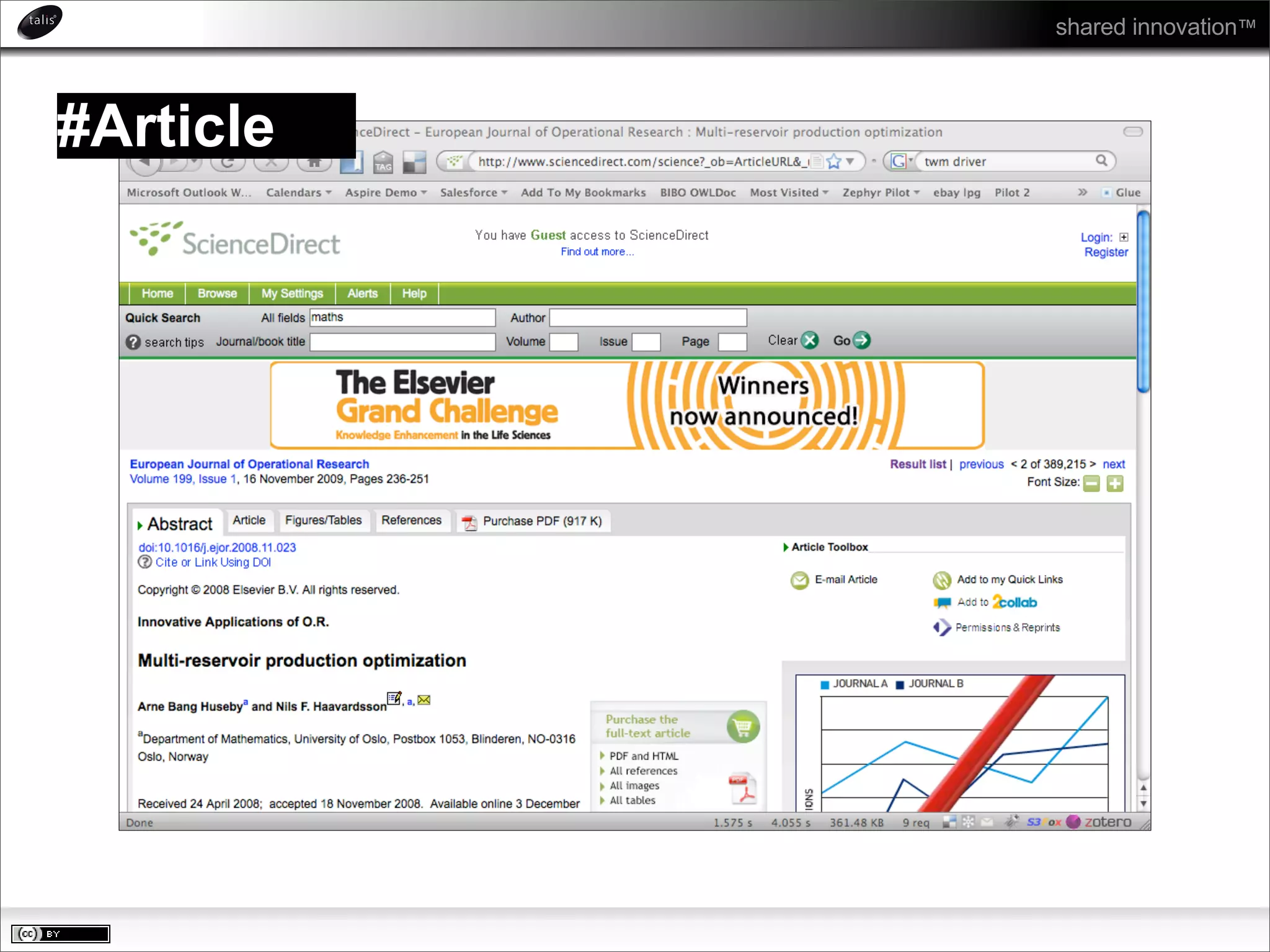Click the search magnifier icon
1270x952 pixels.
pos(1101,161)
